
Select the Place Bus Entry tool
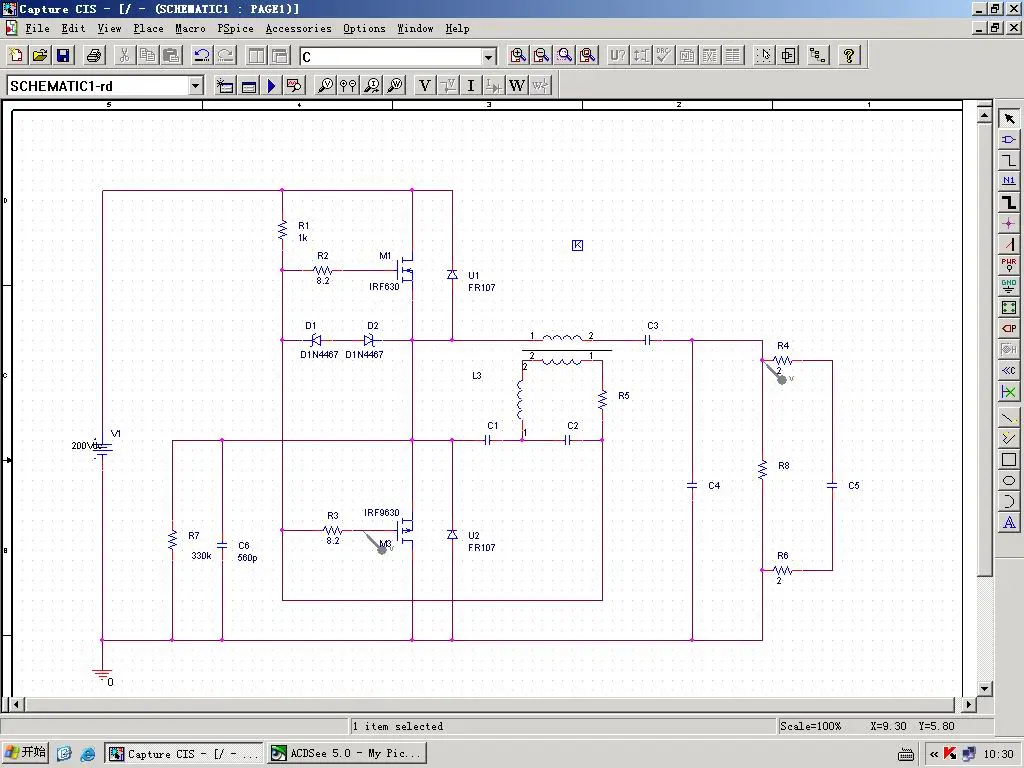[1009, 244]
